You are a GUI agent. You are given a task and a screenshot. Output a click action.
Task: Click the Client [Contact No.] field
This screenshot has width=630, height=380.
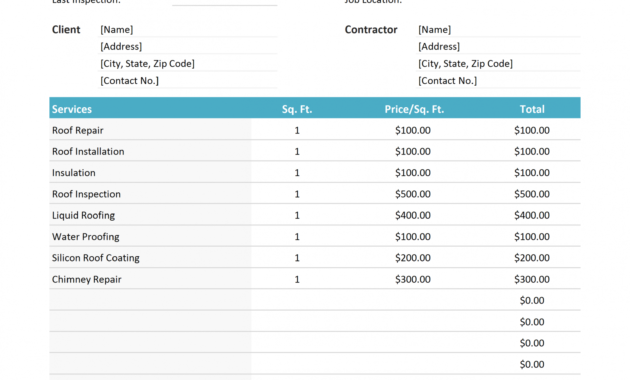pos(188,80)
